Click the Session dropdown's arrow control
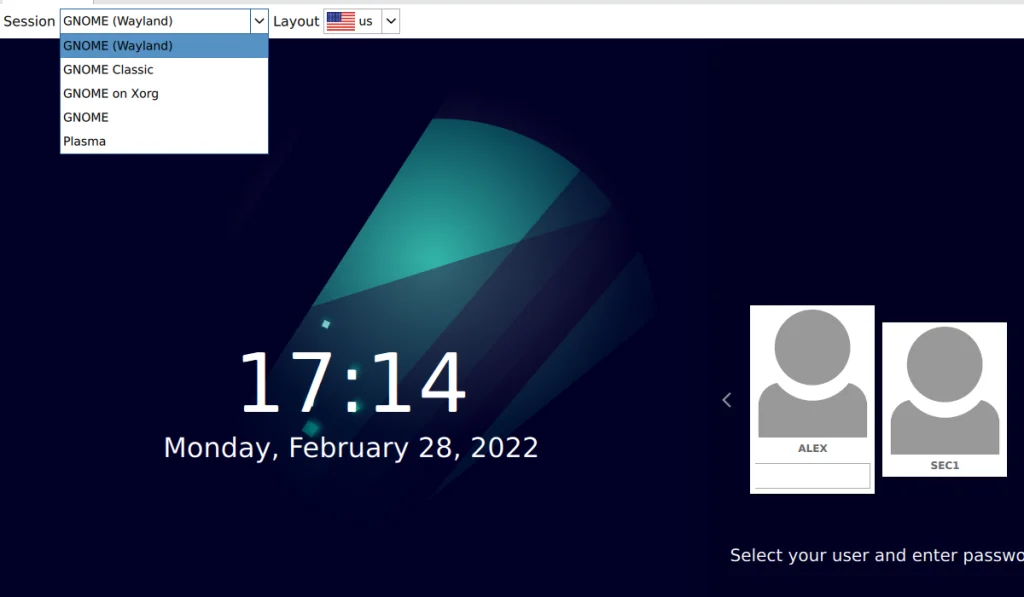1024x597 pixels. point(259,20)
